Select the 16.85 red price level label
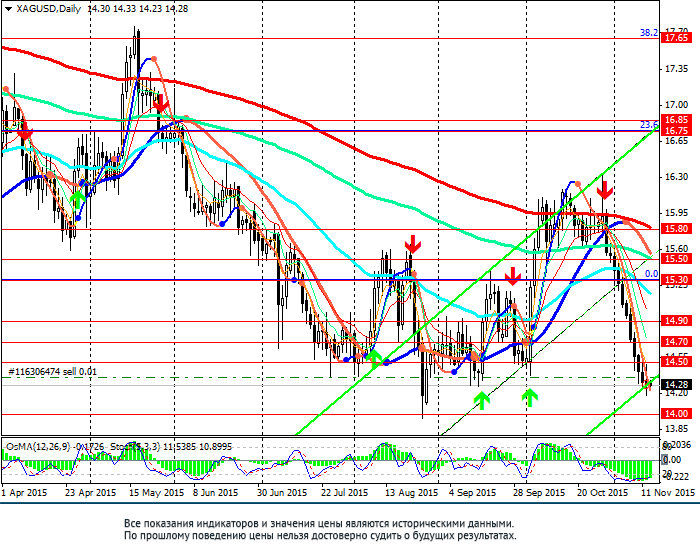This screenshot has height=552, width=700. tap(677, 120)
